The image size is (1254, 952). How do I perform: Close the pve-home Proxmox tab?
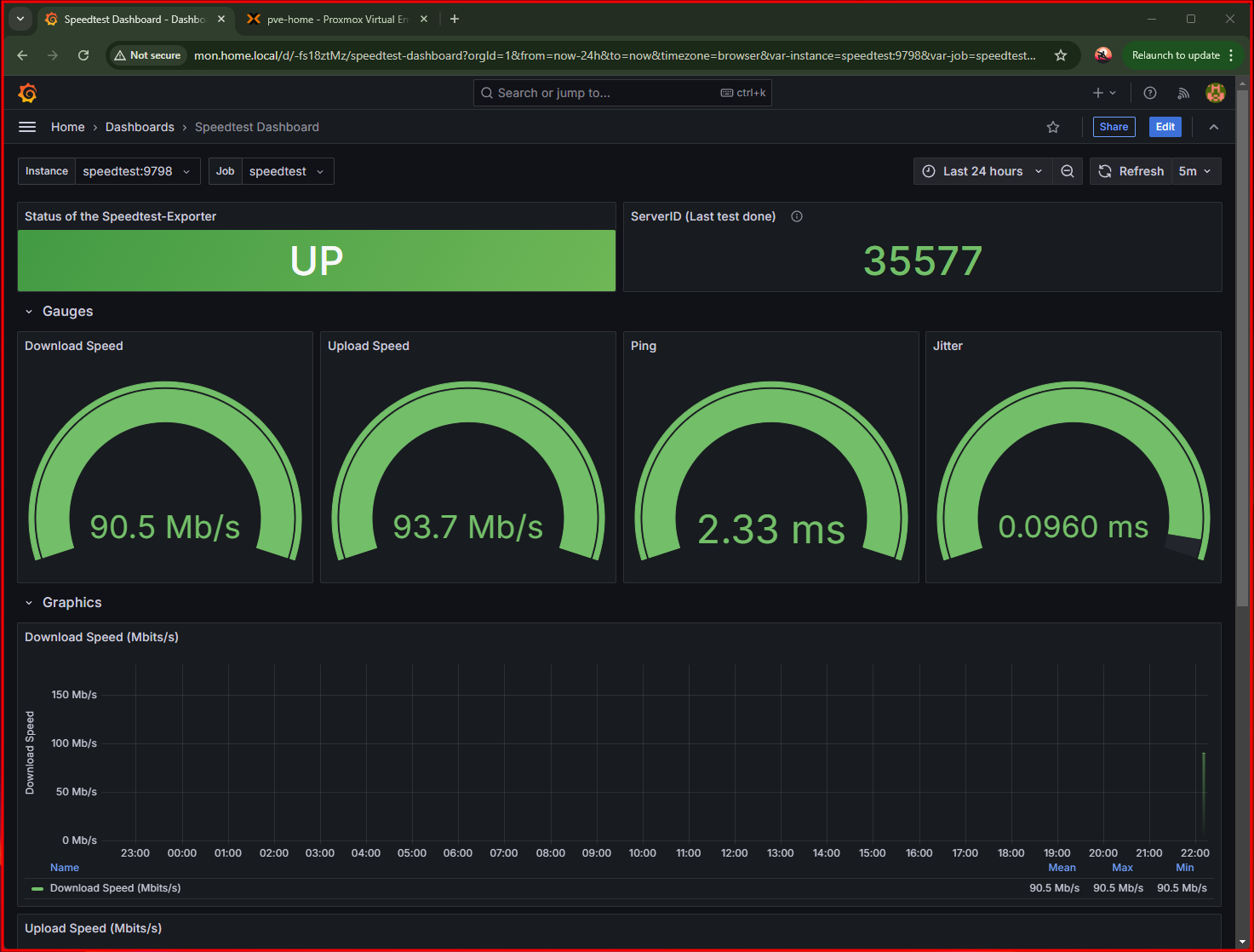click(x=424, y=19)
